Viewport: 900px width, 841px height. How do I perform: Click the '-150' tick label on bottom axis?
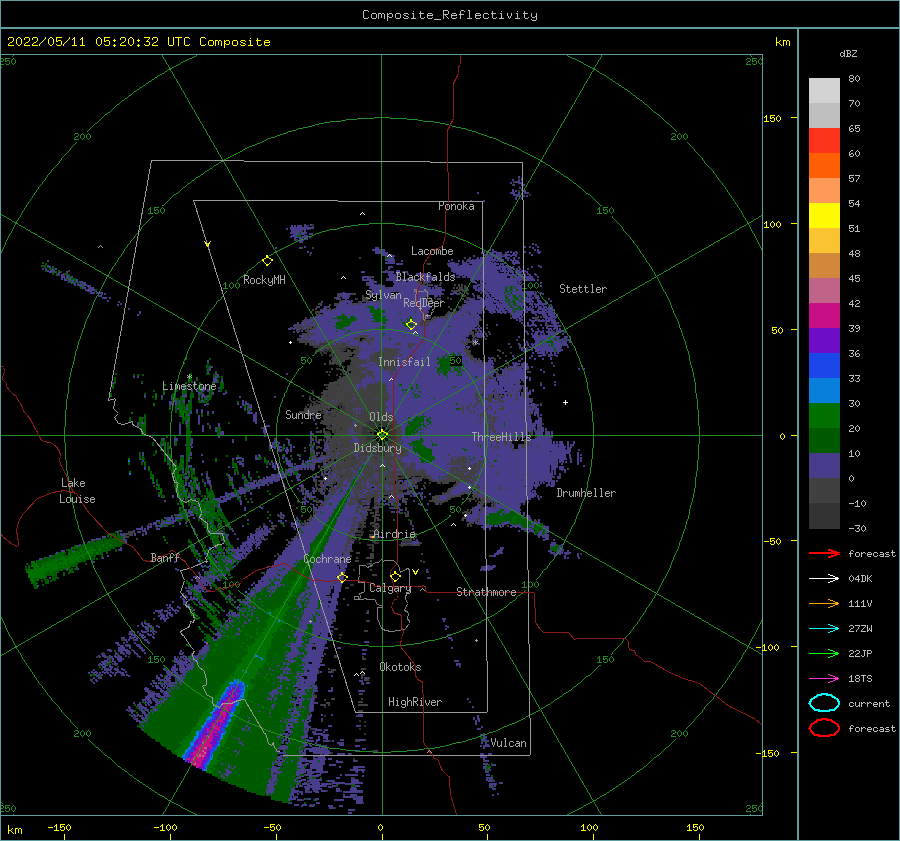click(x=59, y=827)
